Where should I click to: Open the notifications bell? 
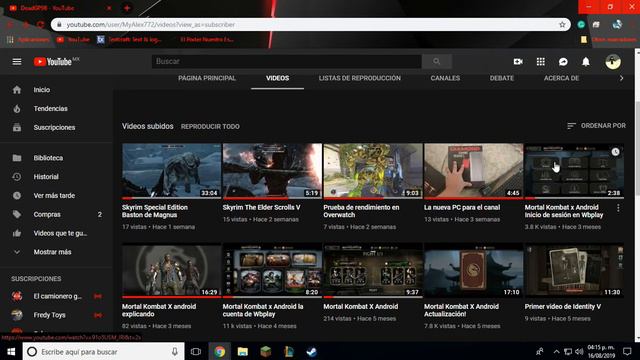click(x=585, y=62)
